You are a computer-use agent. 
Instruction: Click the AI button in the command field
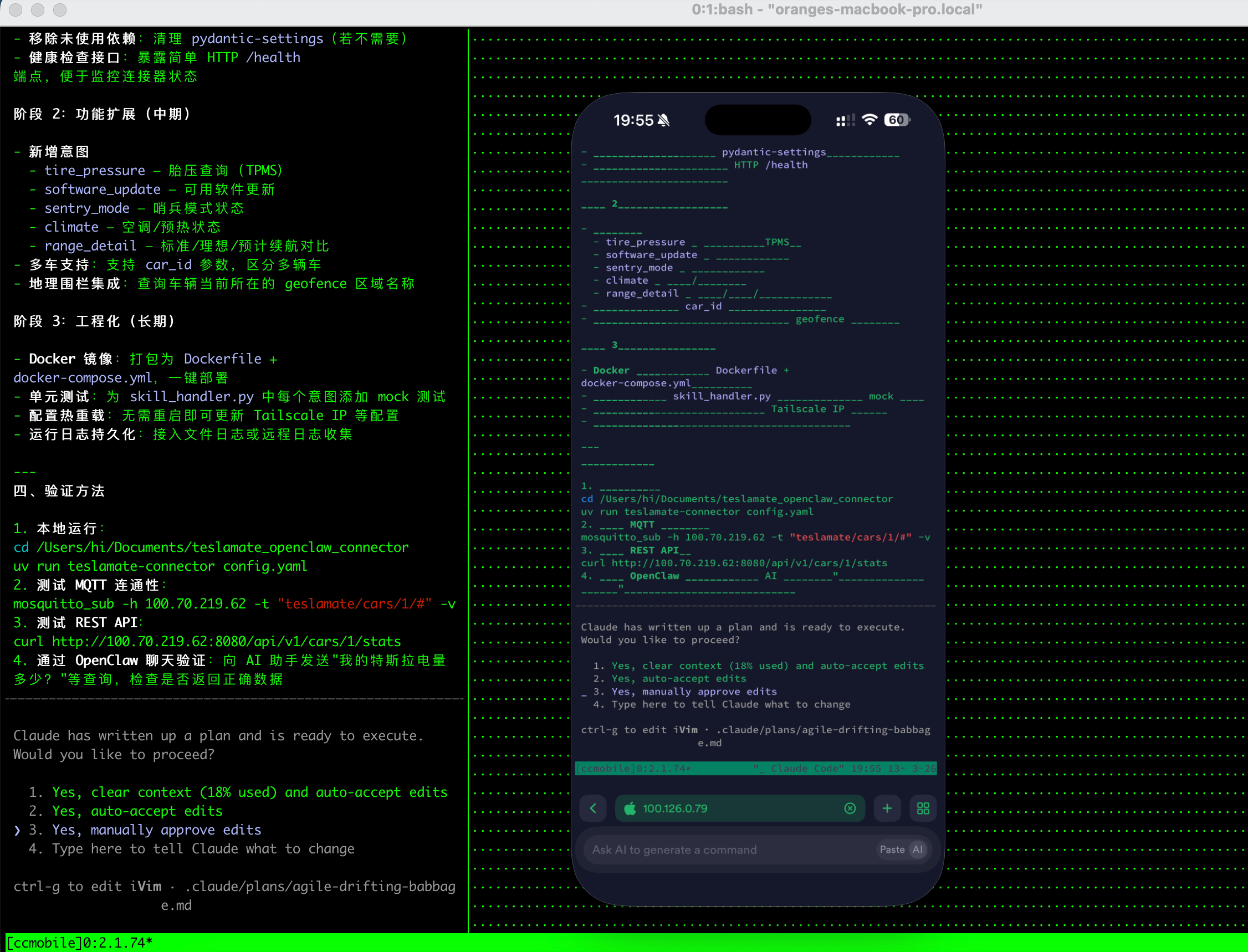[917, 849]
